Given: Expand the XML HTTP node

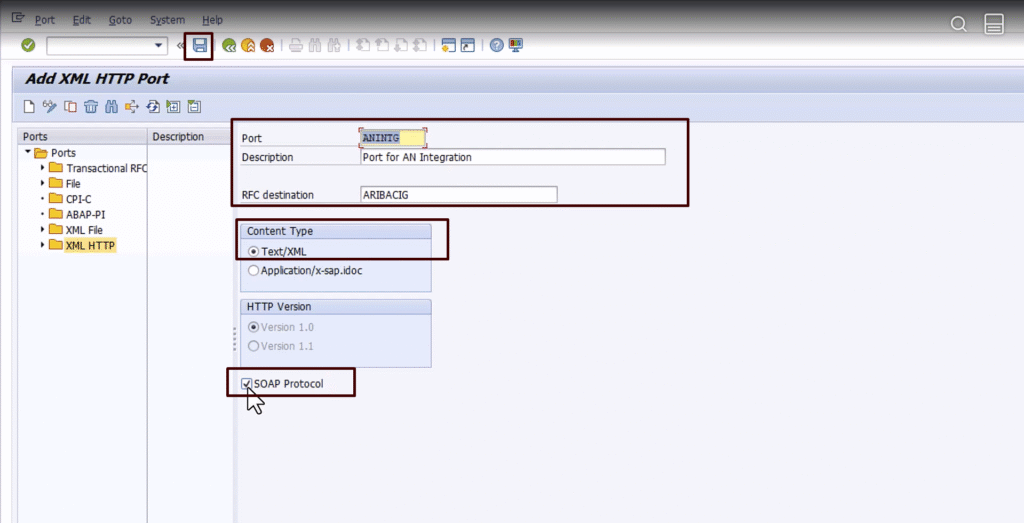Looking at the screenshot, I should [x=43, y=245].
